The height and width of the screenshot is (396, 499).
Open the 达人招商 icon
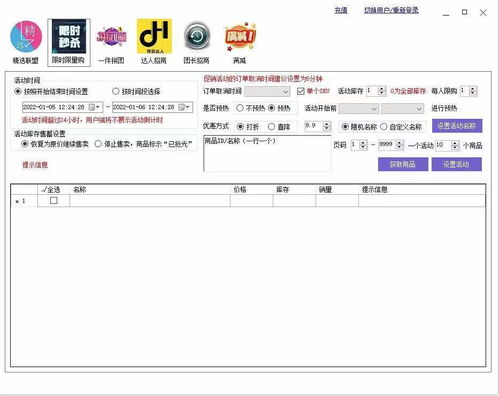pos(154,36)
